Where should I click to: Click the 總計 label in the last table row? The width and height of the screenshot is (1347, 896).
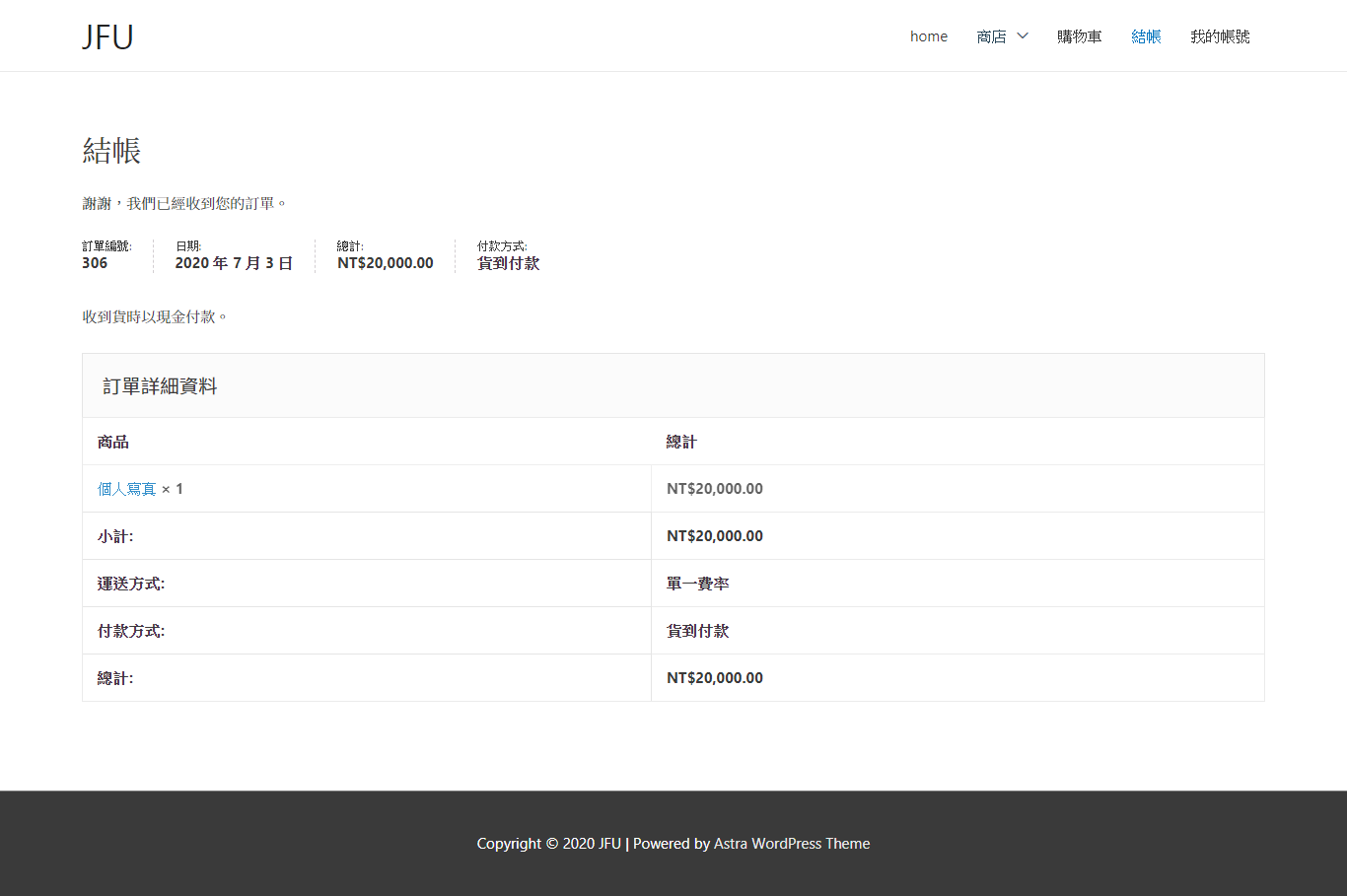tap(115, 678)
